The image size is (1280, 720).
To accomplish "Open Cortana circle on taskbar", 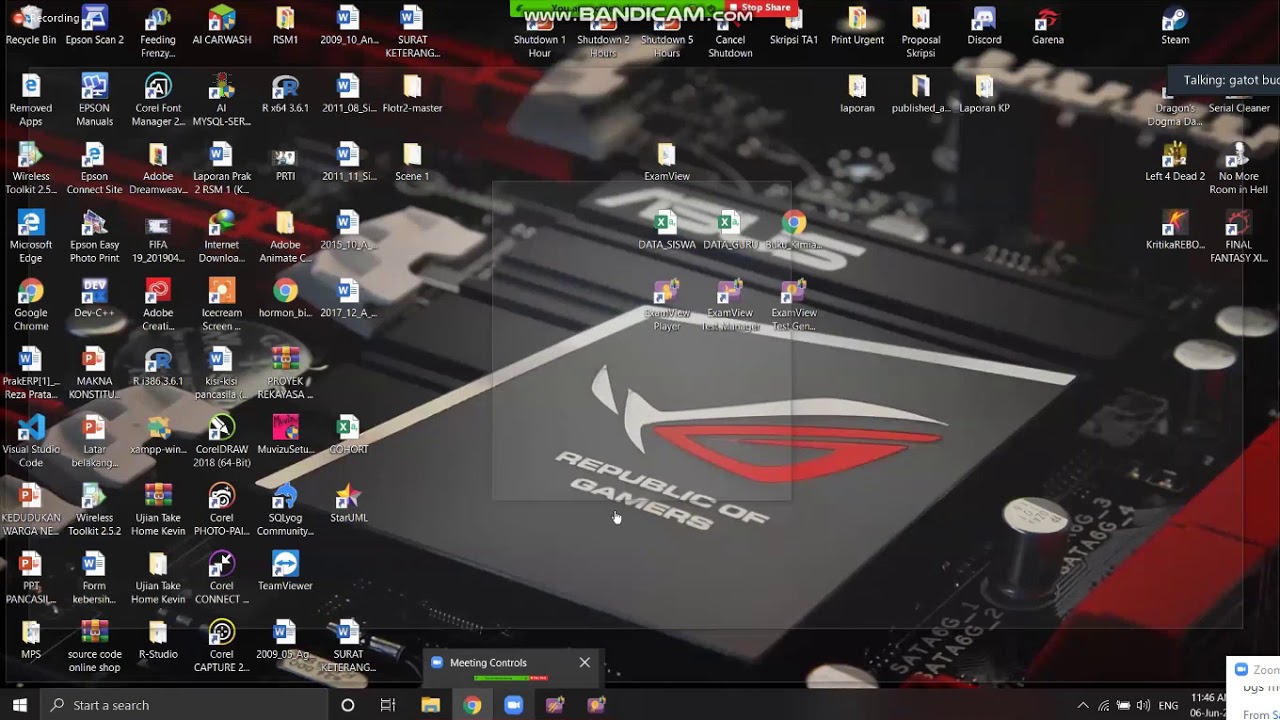I will (347, 705).
